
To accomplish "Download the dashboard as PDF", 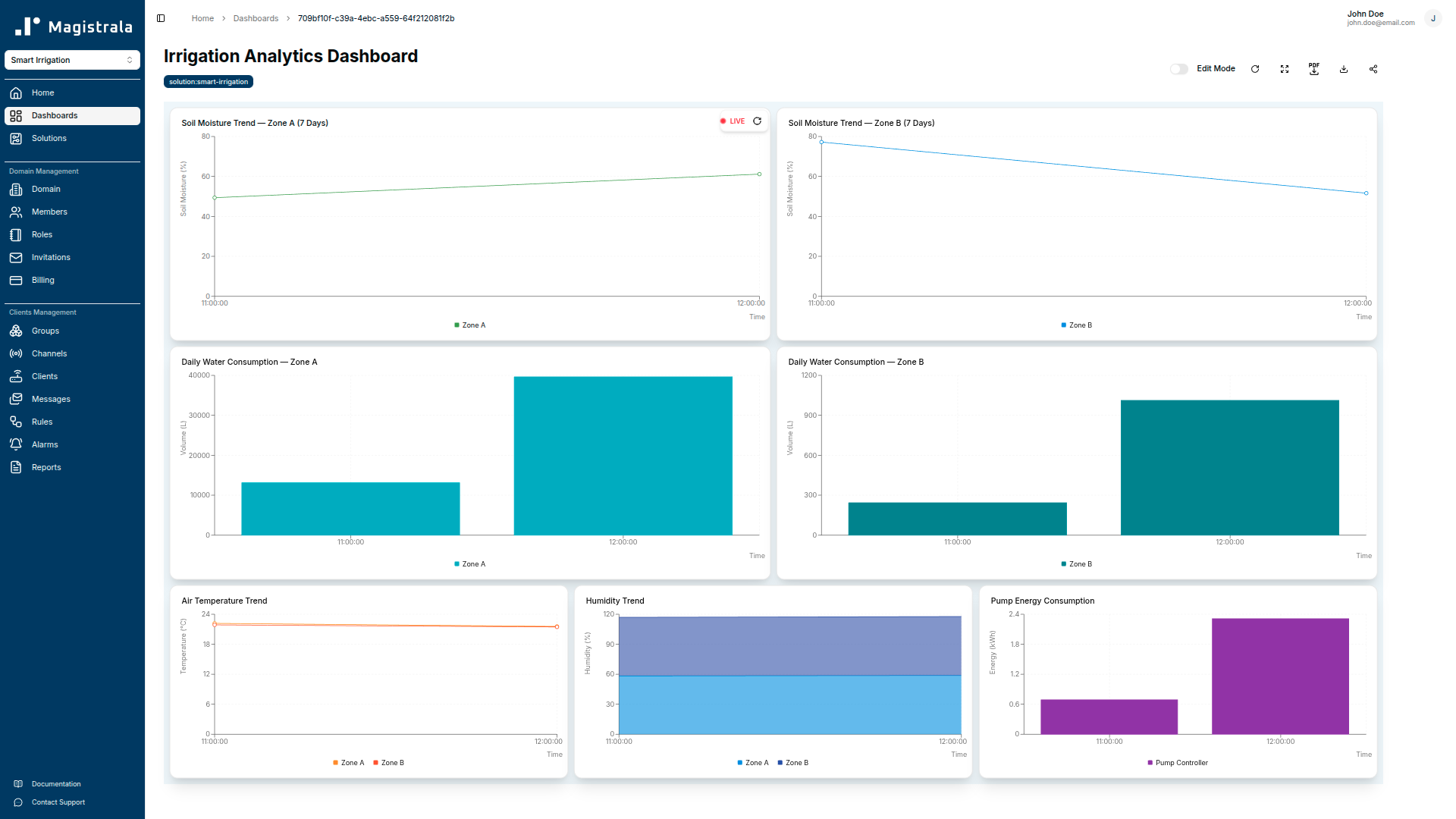I will pyautogui.click(x=1313, y=69).
